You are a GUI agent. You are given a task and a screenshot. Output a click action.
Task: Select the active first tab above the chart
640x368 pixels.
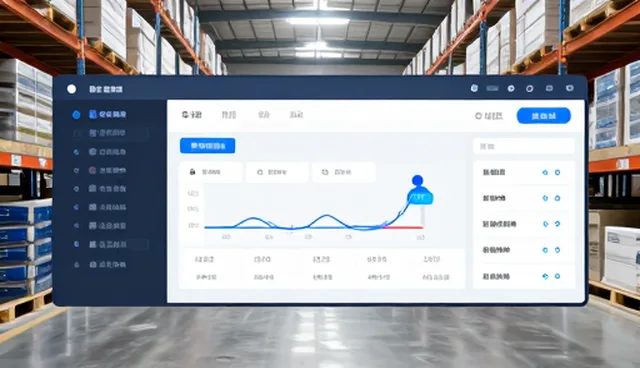tap(191, 115)
